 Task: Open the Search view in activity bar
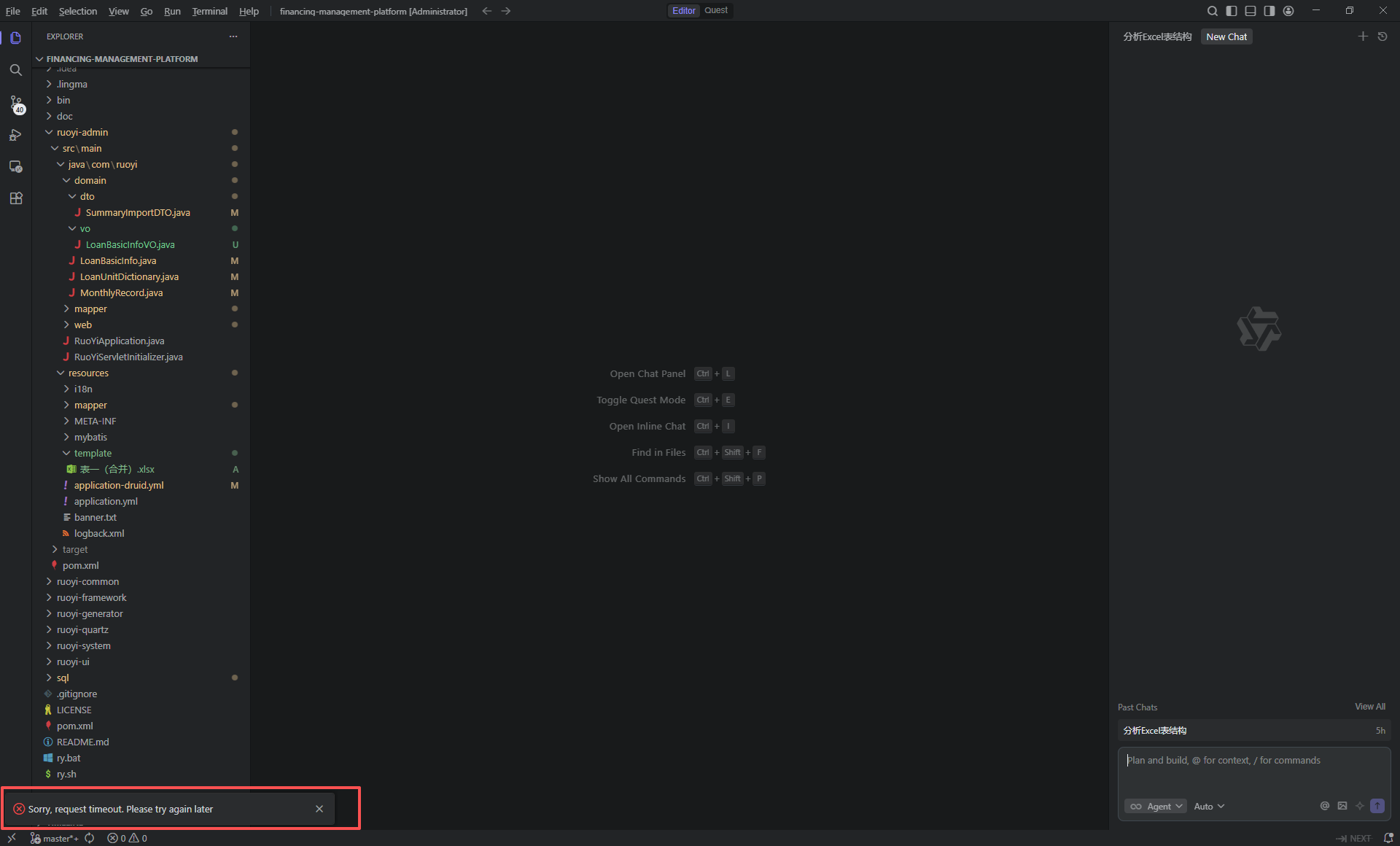16,70
